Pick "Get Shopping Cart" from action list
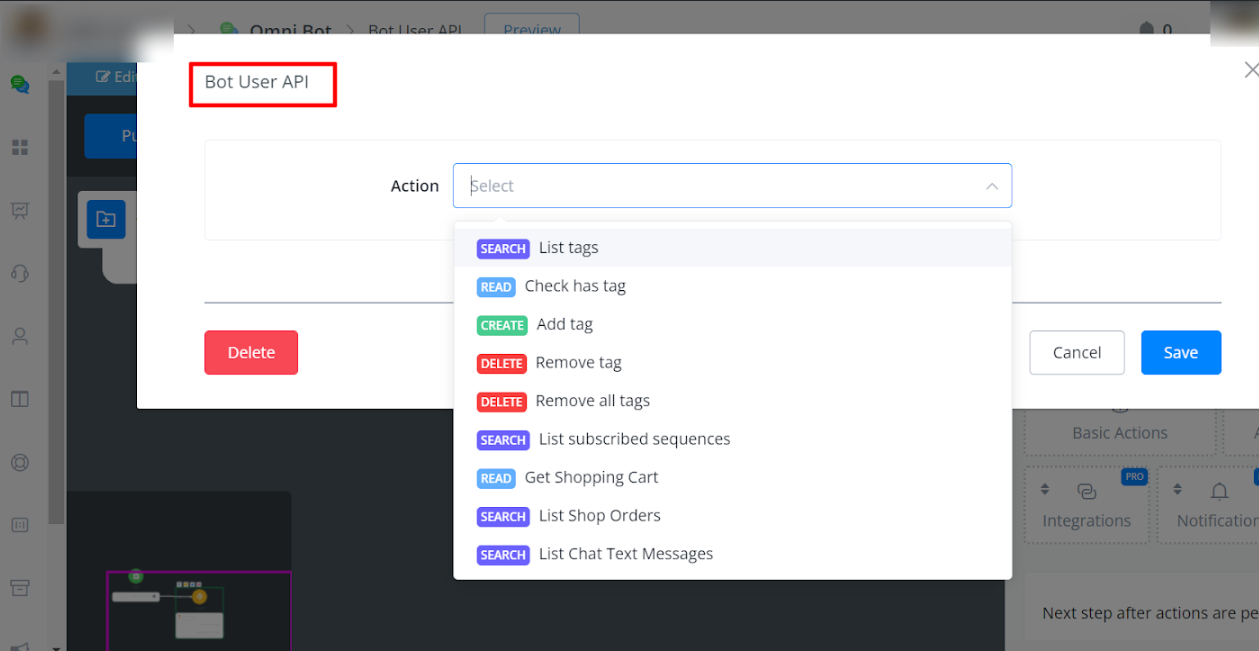This screenshot has height=651, width=1259. [x=591, y=478]
